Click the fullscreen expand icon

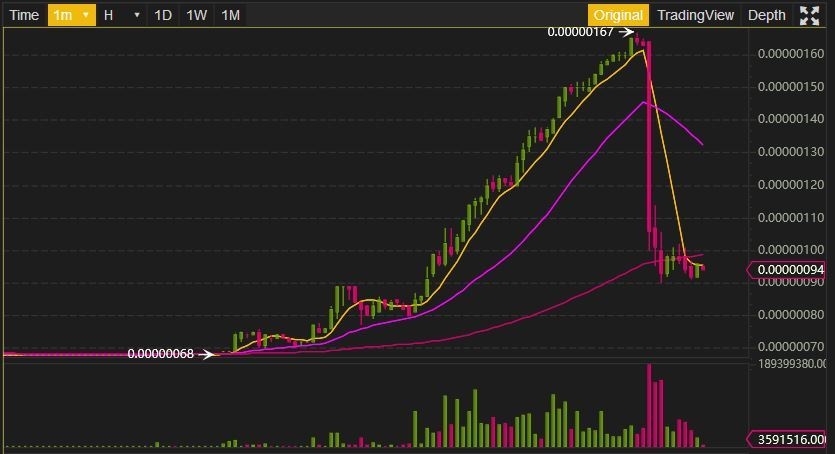pos(809,15)
